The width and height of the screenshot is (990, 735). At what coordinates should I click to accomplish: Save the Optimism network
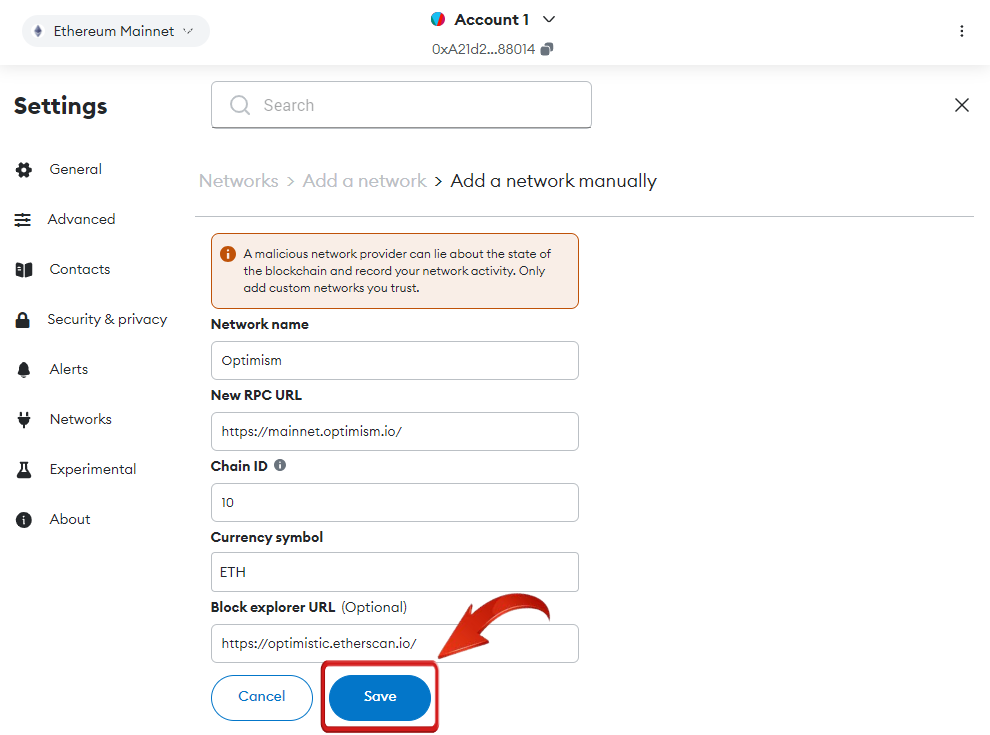click(380, 698)
